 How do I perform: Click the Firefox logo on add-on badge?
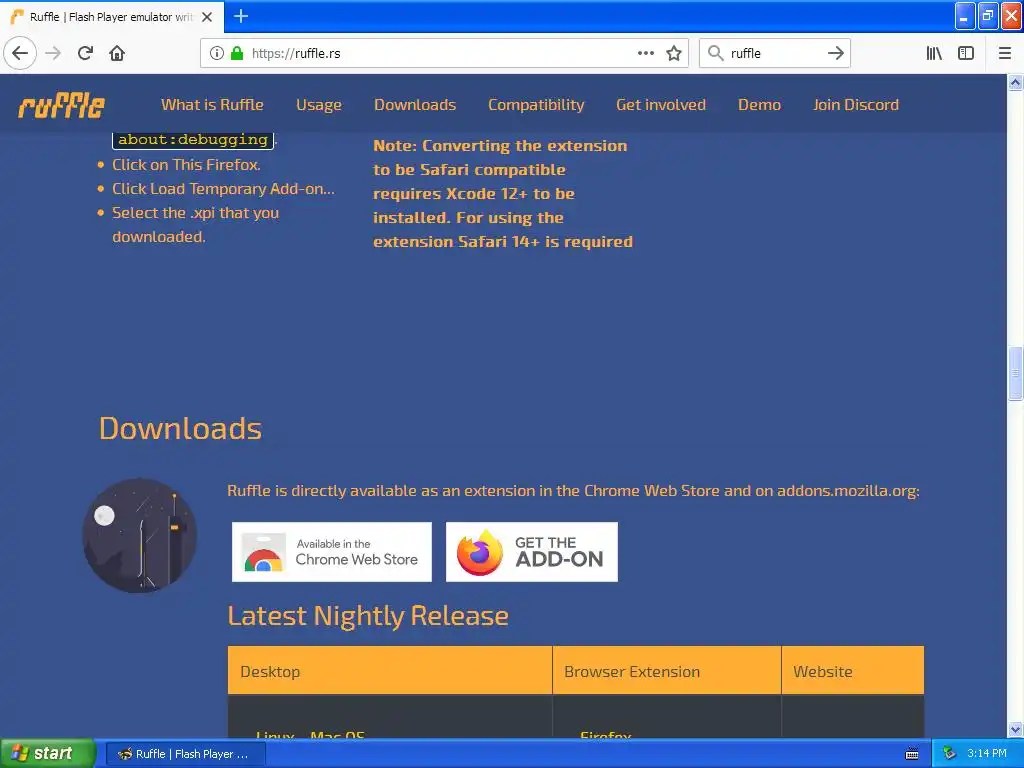tap(479, 552)
